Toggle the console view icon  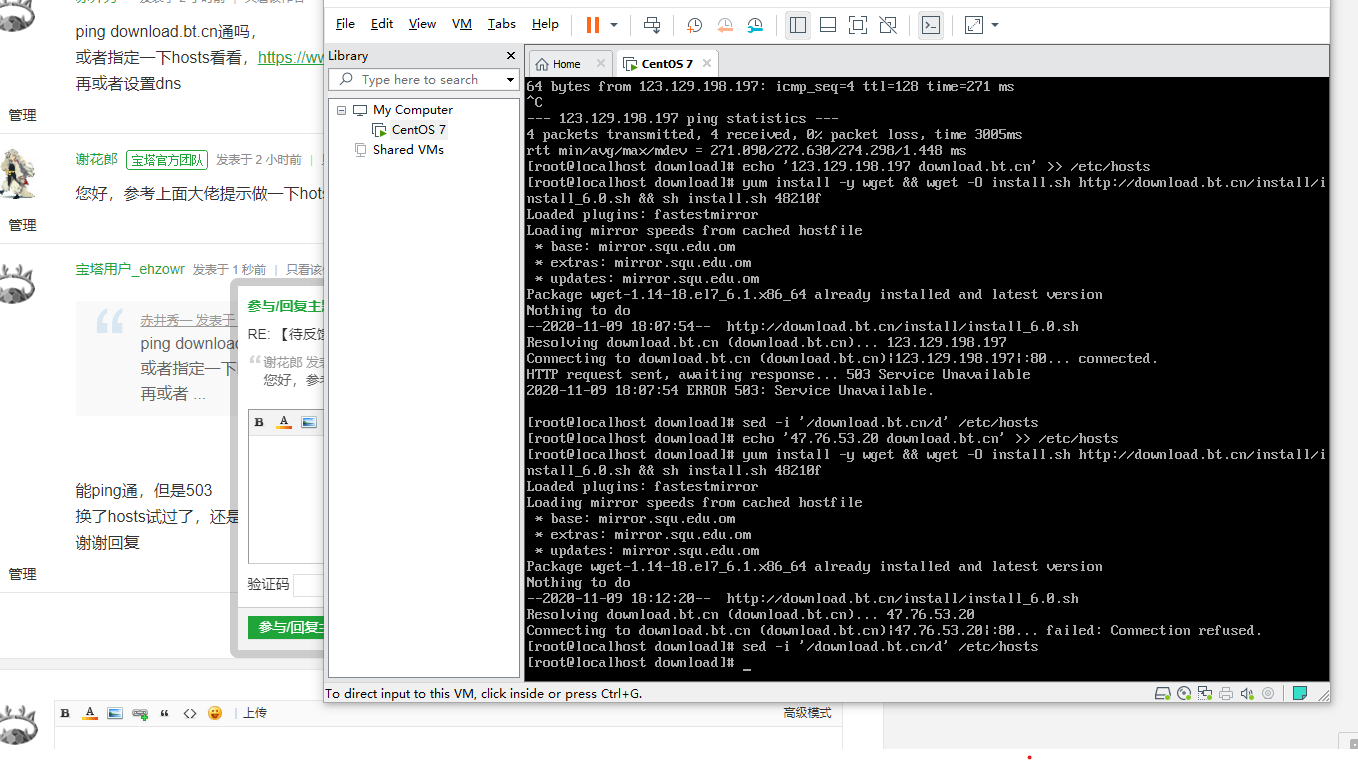pos(930,24)
